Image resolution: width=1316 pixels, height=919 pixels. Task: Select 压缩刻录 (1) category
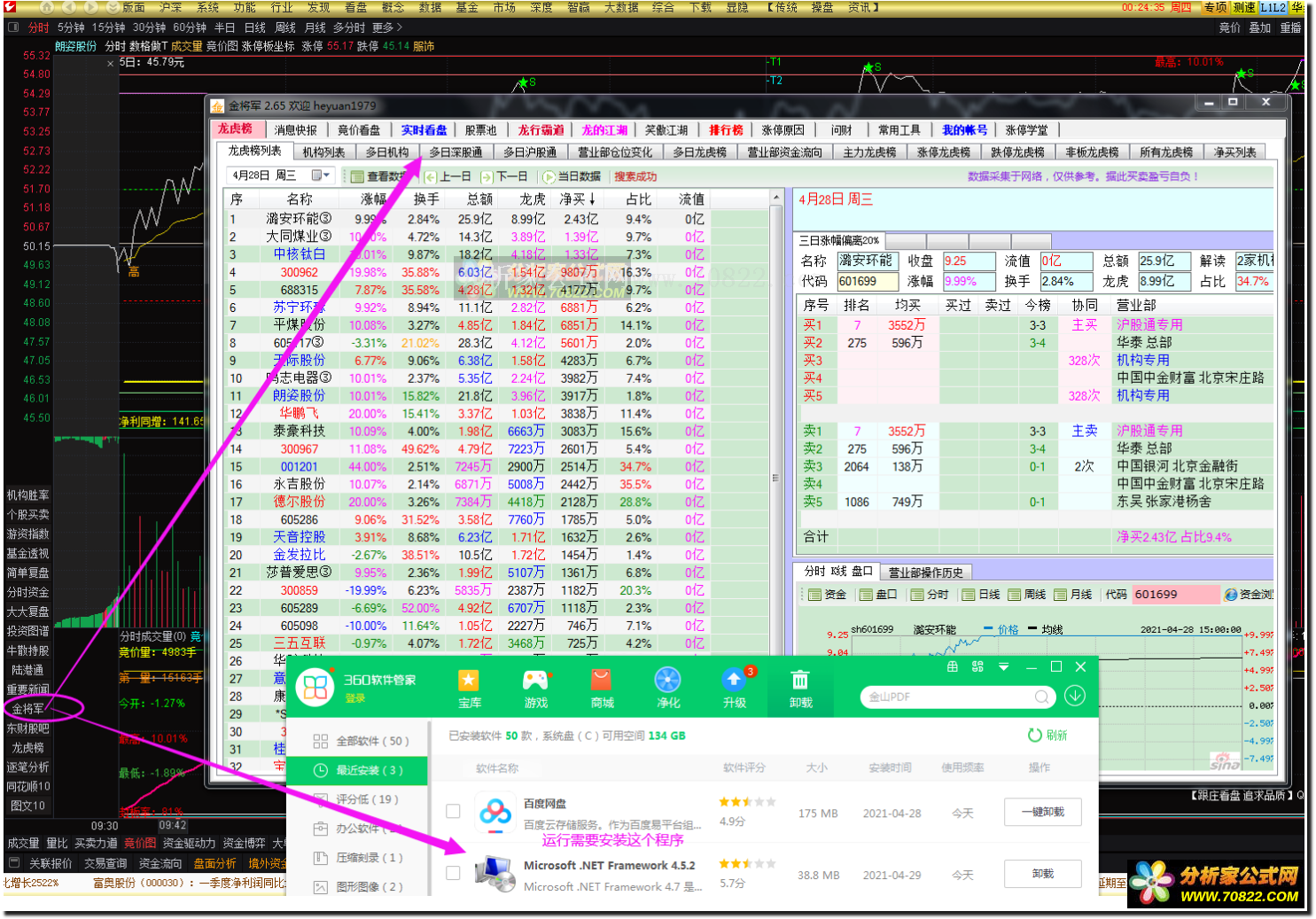click(x=357, y=858)
